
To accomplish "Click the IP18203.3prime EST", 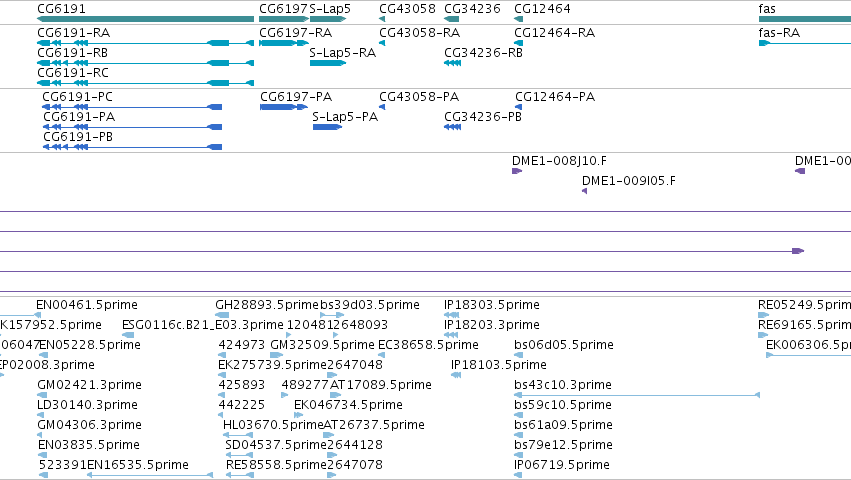I will coord(452,335).
